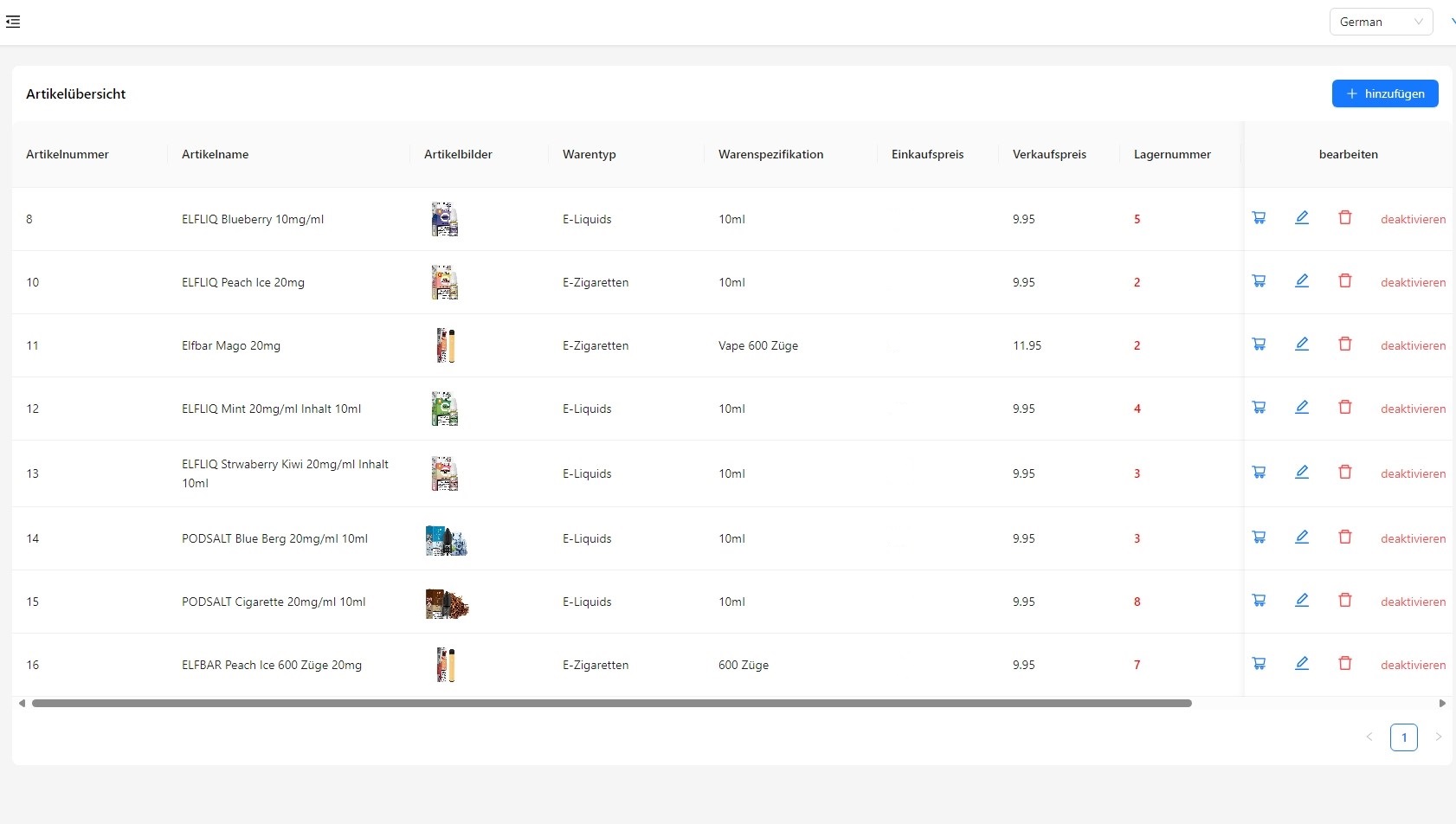
Task: Click the previous page arrow
Action: pos(1369,737)
